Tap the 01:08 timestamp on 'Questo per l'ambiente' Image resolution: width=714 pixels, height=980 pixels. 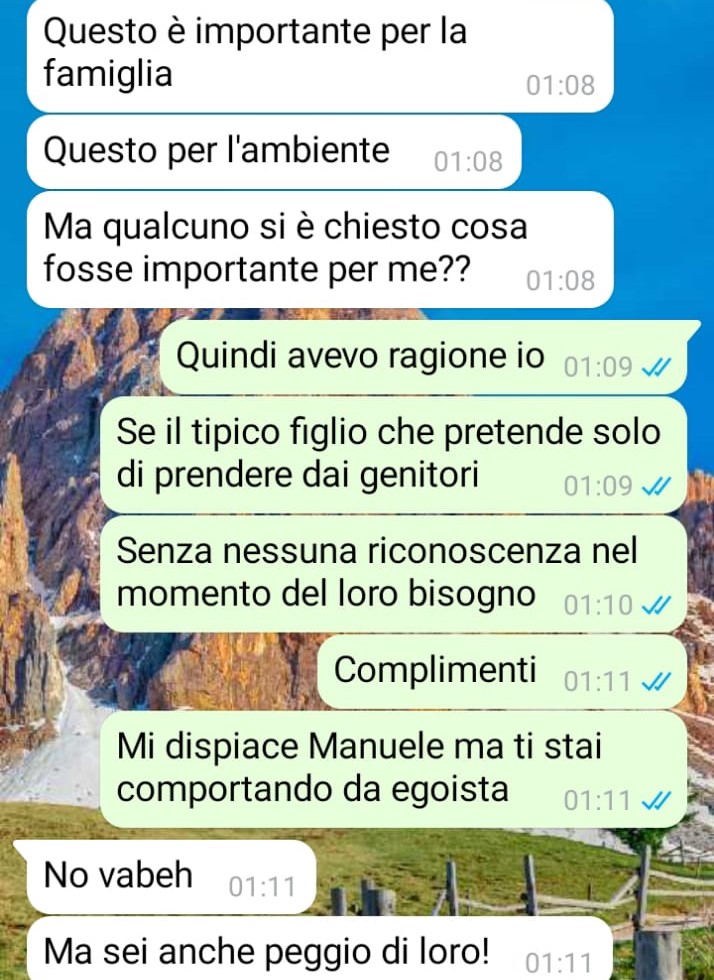[x=468, y=161]
